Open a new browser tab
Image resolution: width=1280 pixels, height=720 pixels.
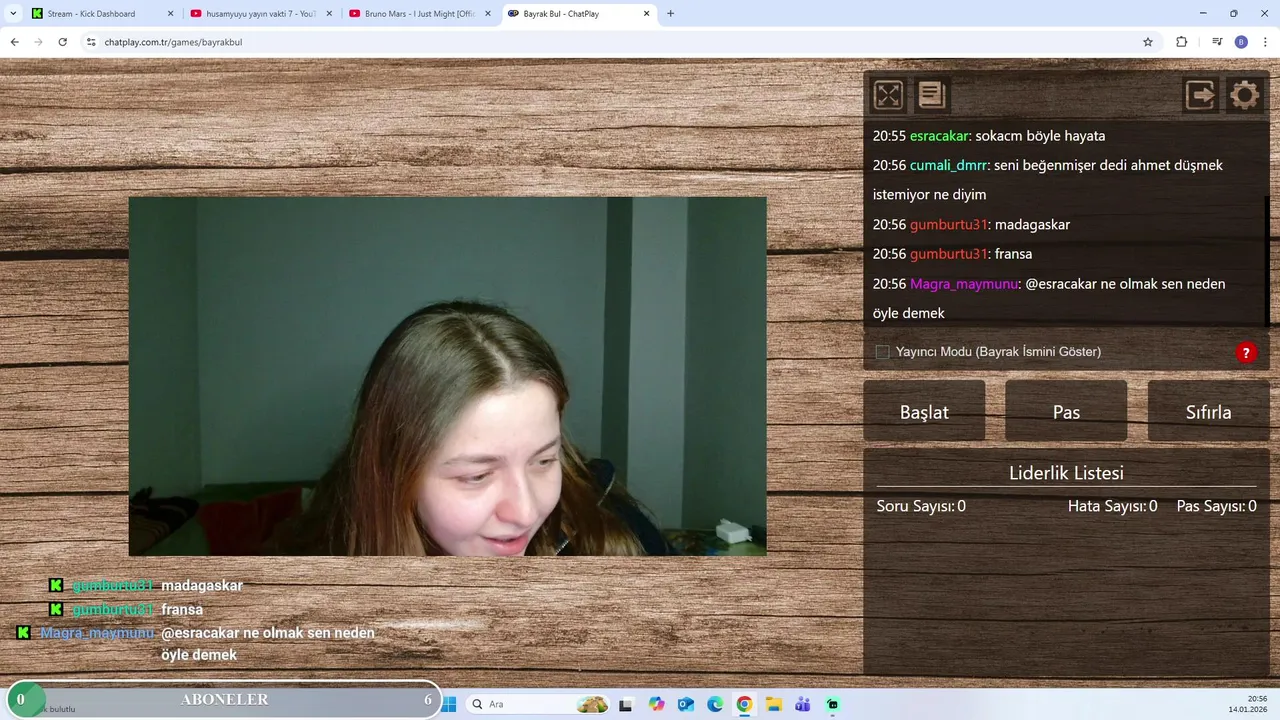tap(670, 14)
